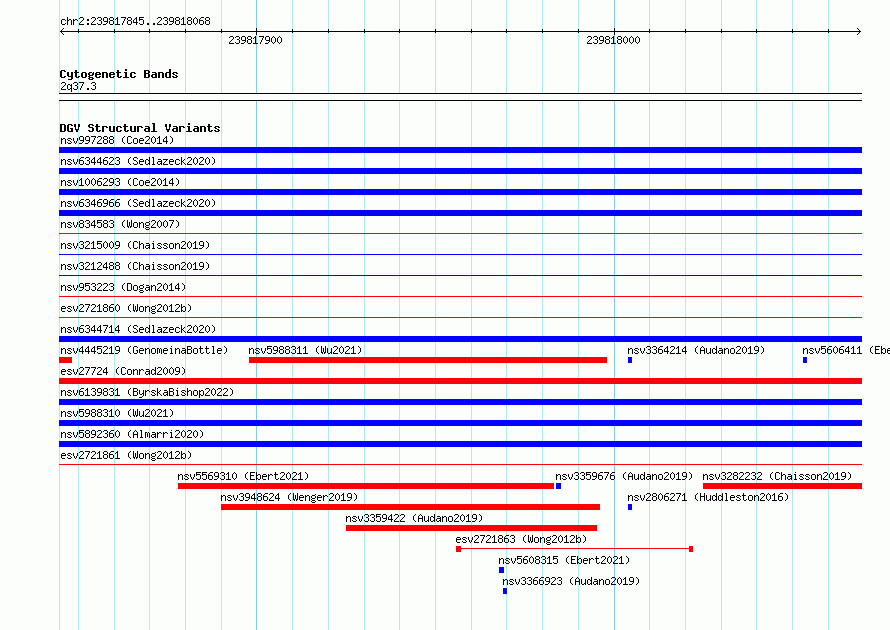Select nsv3359676 (Audano2019) label
Screen dimensions: 890x630
[x=624, y=476]
